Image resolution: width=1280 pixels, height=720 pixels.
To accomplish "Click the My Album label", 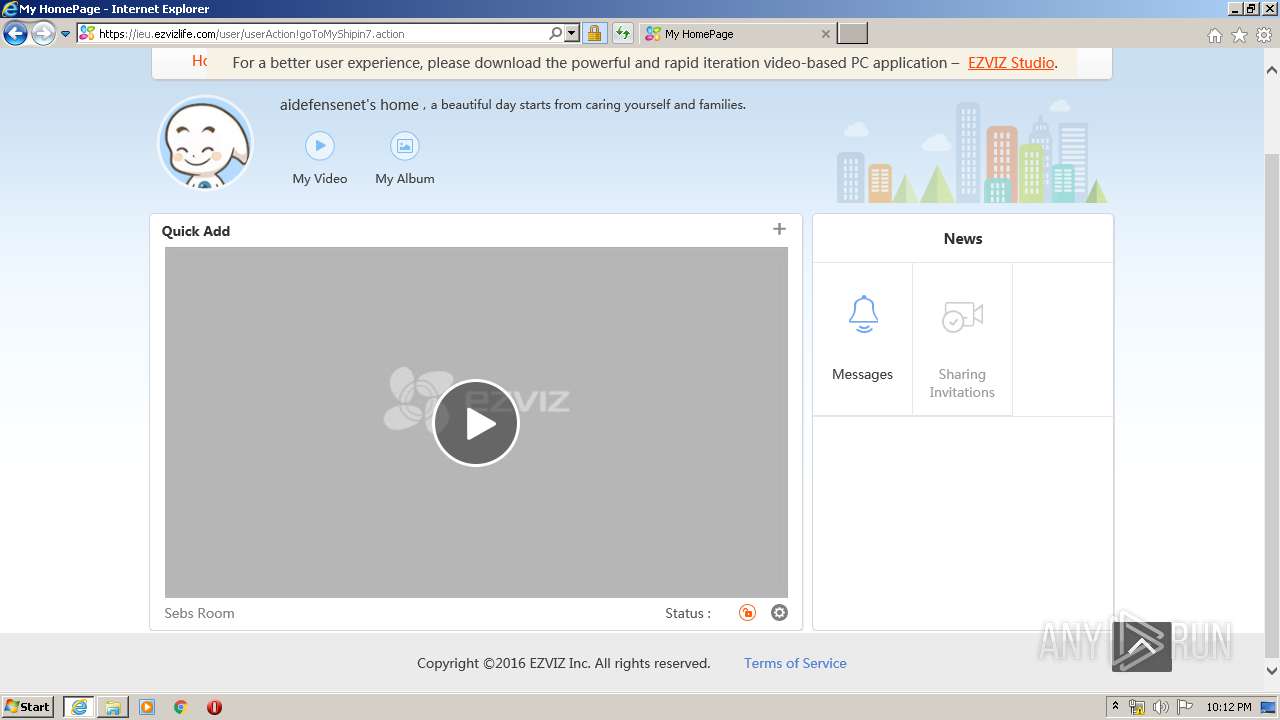I will pos(405,179).
